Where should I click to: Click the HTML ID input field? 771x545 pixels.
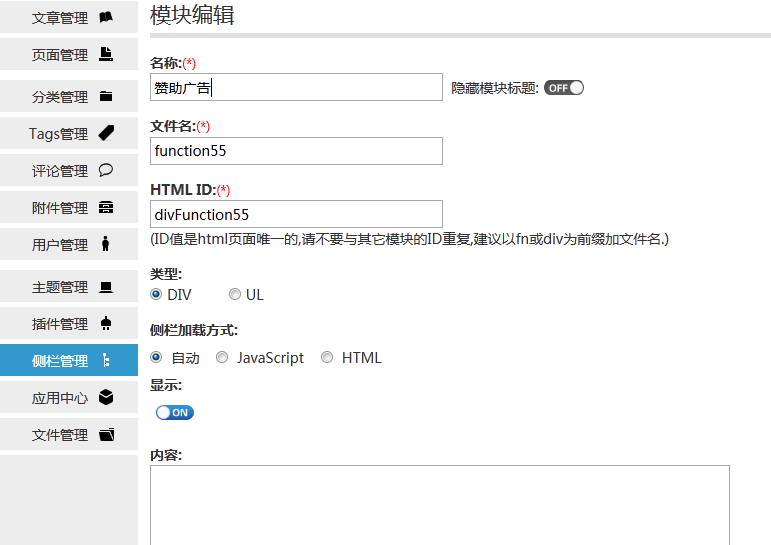pyautogui.click(x=296, y=214)
